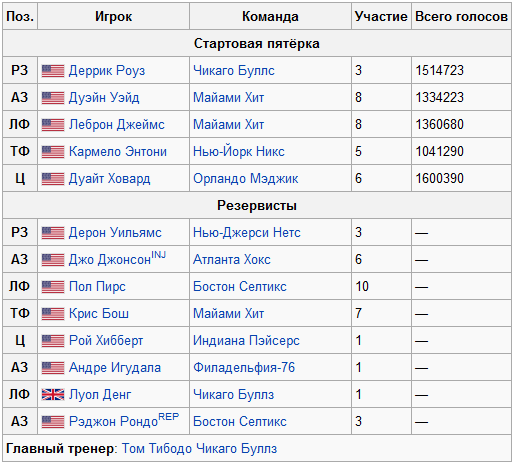Follow the Филадельфия-76 team link
Viewport: 515px width, 464px height.
point(244,368)
